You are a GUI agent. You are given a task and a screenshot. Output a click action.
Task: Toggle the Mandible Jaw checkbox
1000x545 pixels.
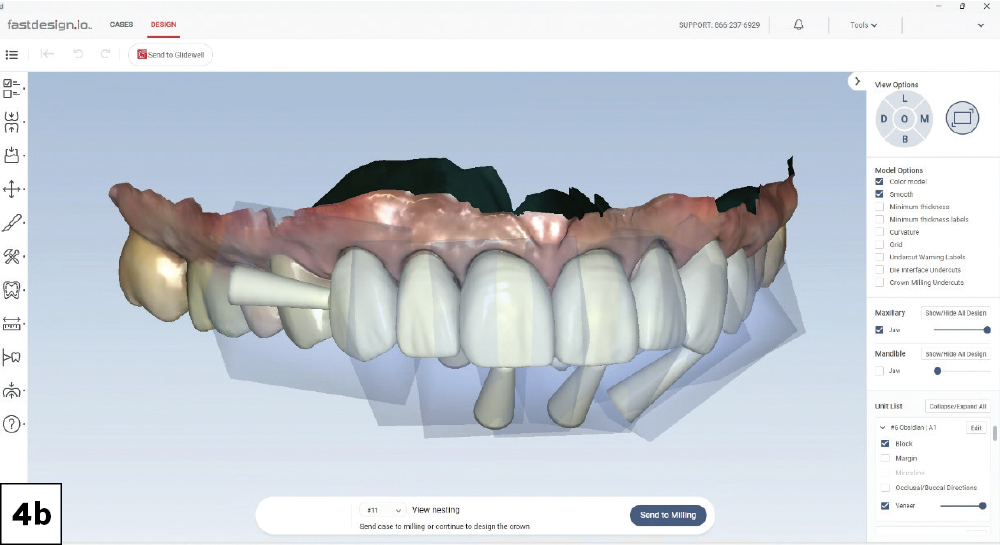[879, 371]
